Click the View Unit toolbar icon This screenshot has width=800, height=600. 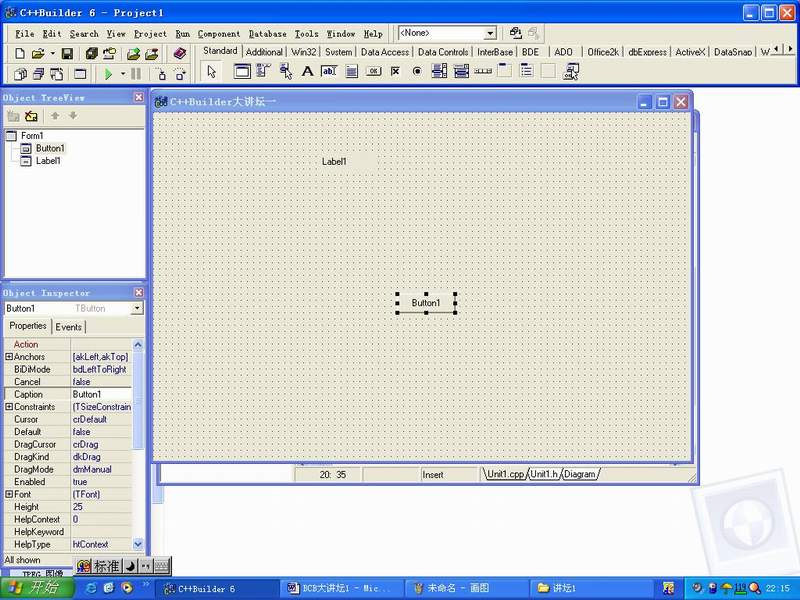[20, 74]
